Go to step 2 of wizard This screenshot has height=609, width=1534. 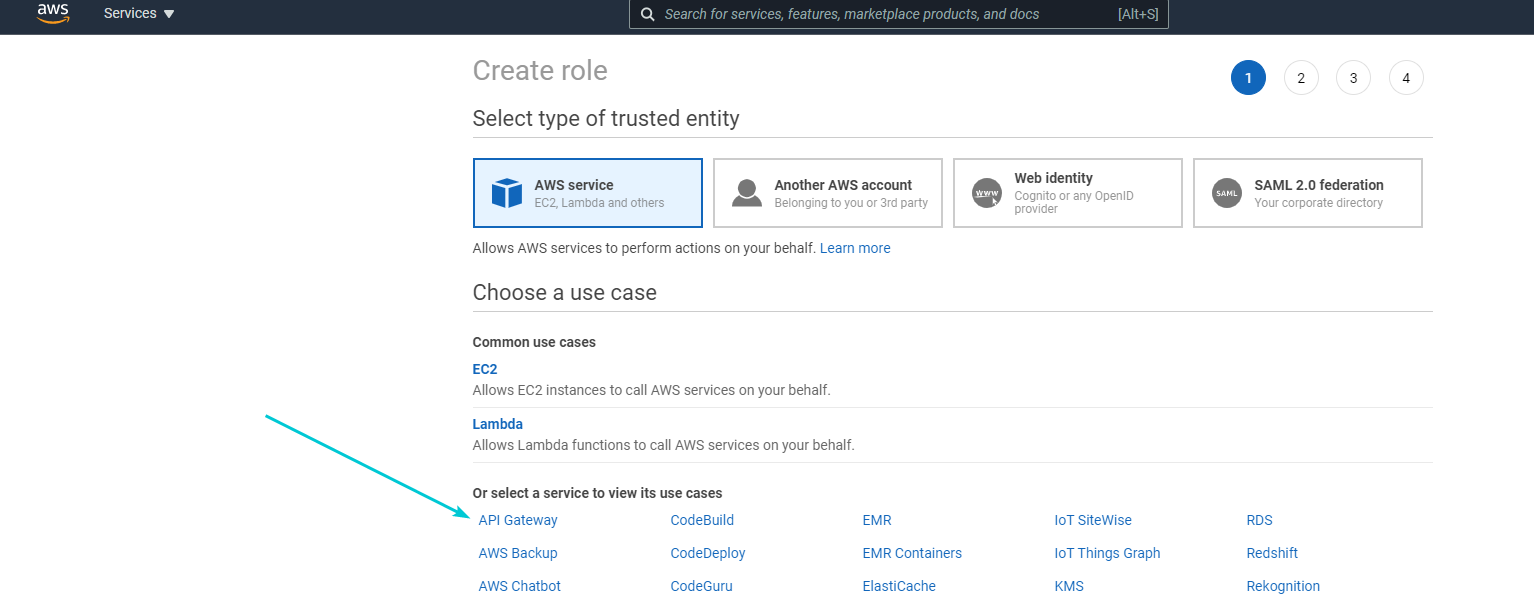pos(1301,78)
